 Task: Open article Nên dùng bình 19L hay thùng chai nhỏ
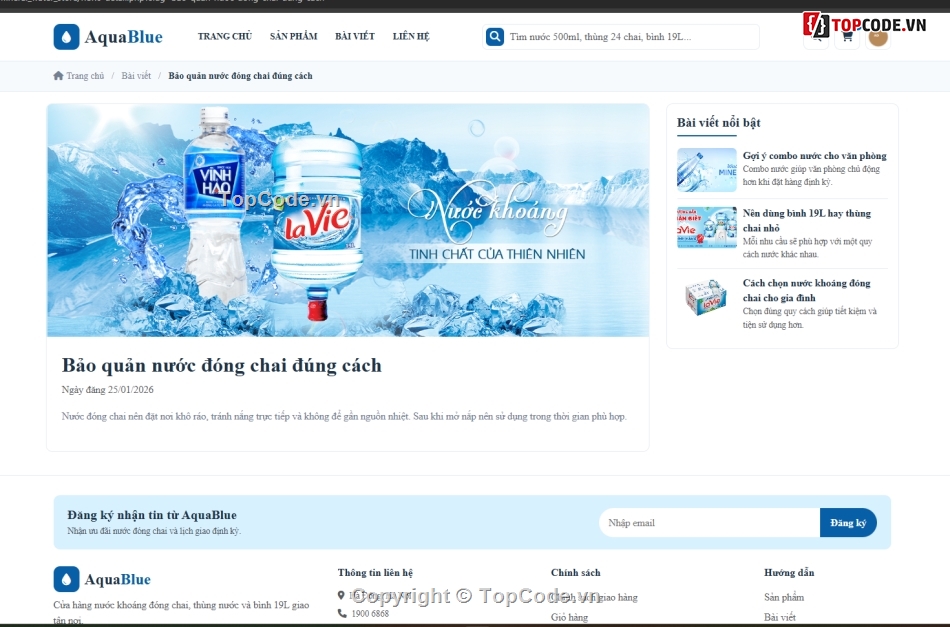click(x=806, y=221)
